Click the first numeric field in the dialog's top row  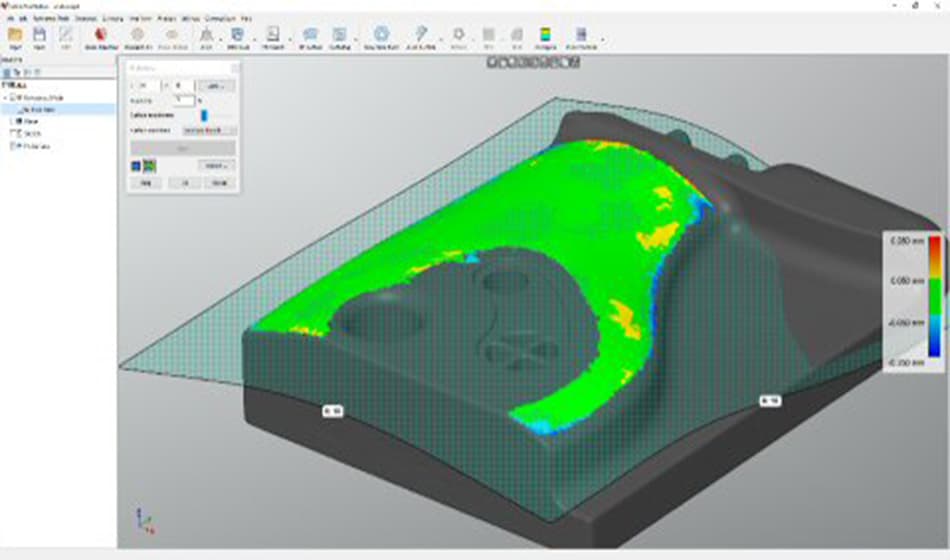pyautogui.click(x=148, y=86)
